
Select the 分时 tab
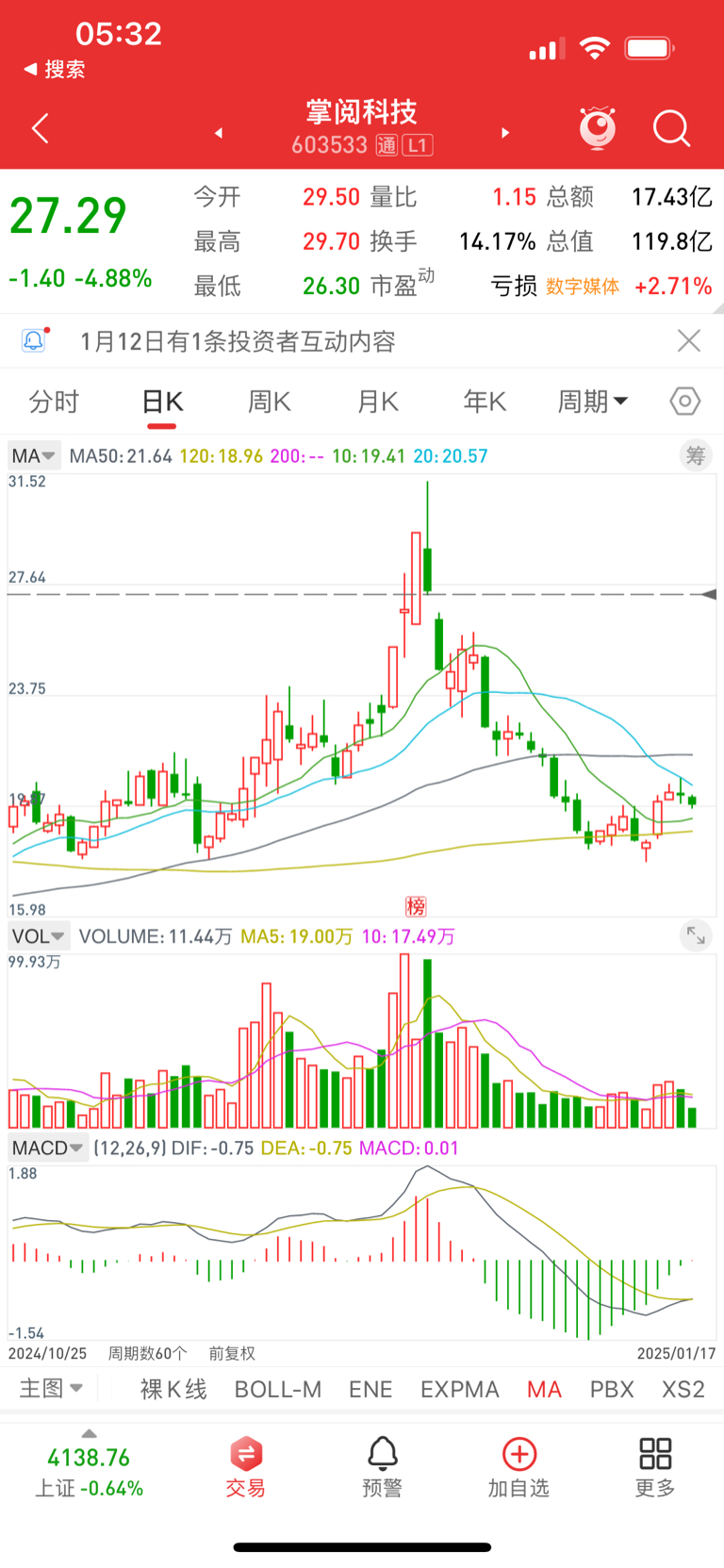(54, 402)
